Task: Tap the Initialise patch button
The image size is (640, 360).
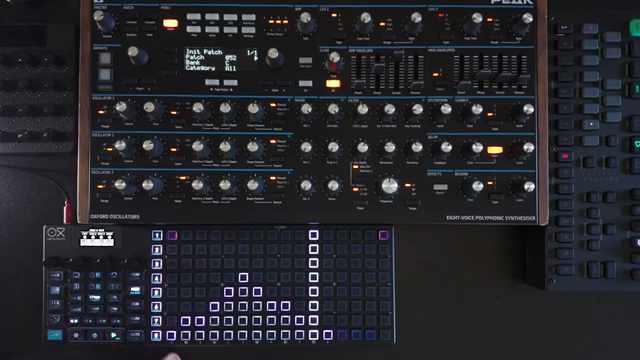Action: point(131,17)
